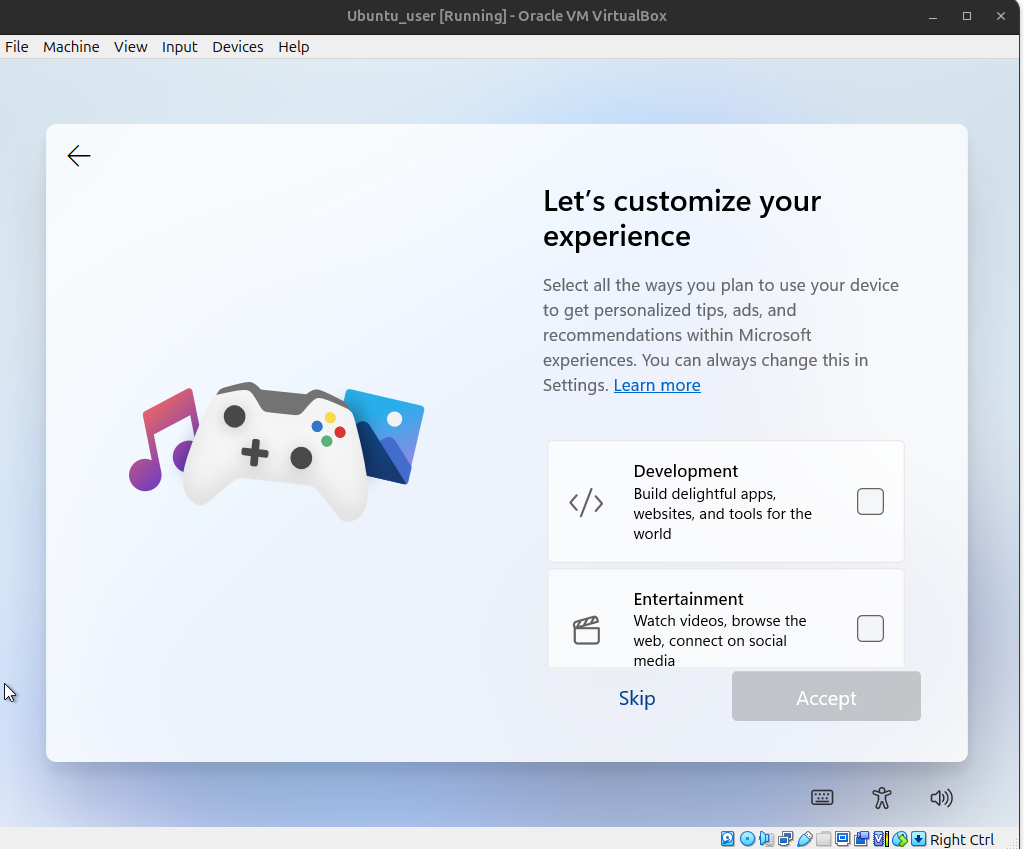Image resolution: width=1024 pixels, height=849 pixels.
Task: Click the mouse integration status icon
Action: (900, 839)
